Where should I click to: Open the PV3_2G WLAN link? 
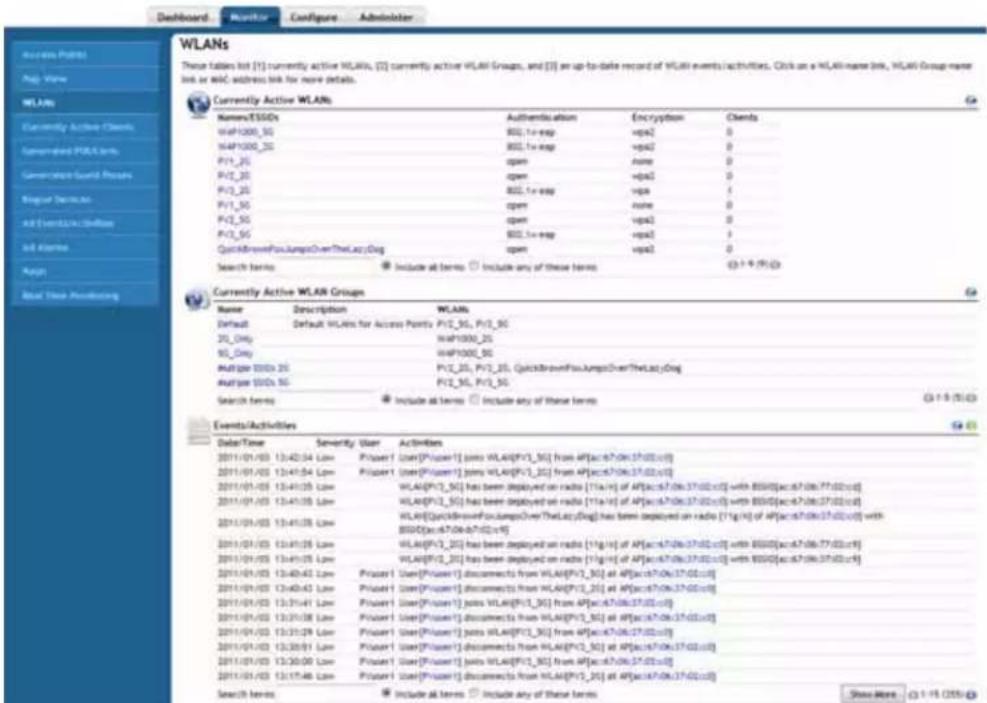(234, 191)
